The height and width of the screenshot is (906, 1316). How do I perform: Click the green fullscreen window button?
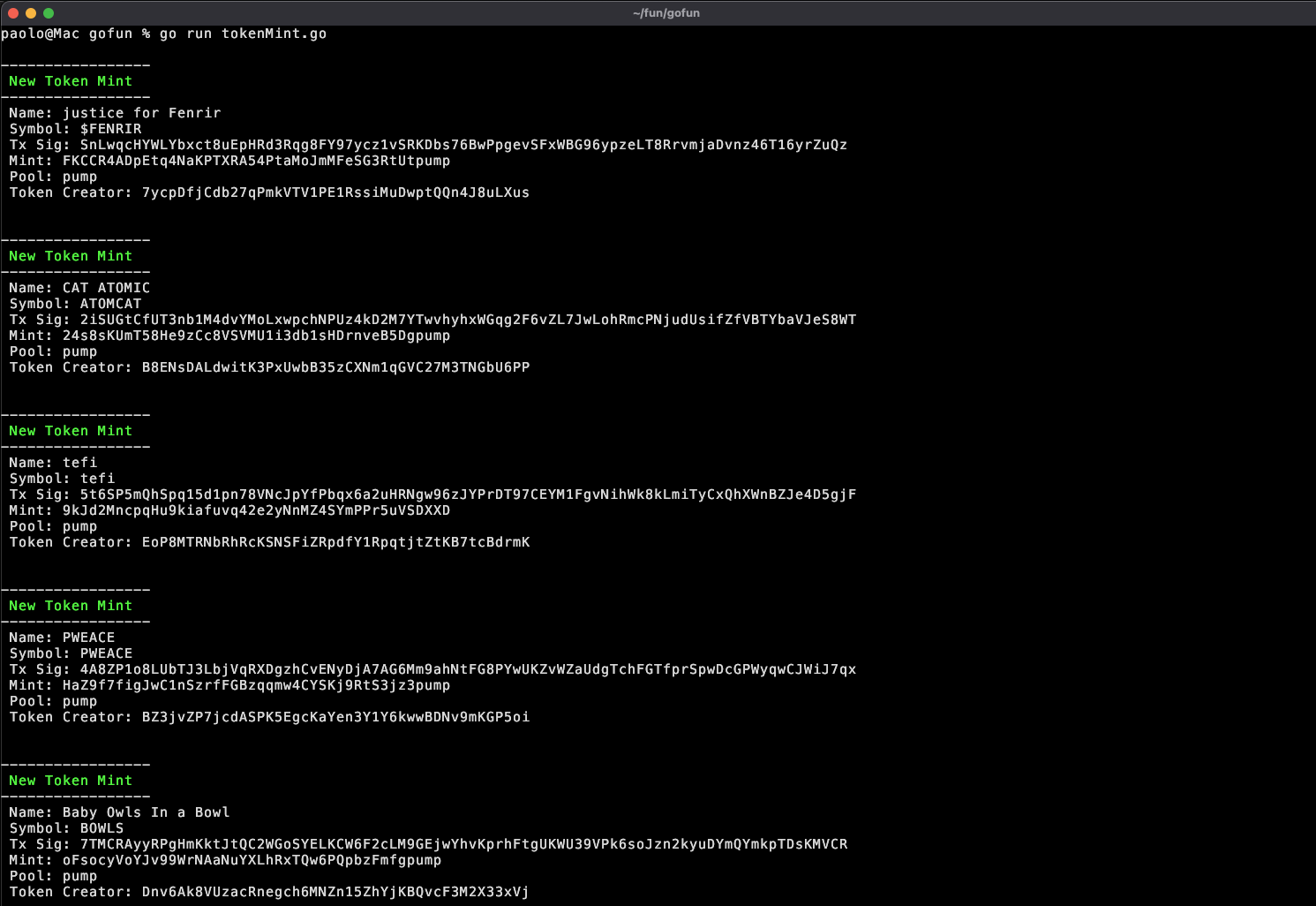(x=49, y=13)
